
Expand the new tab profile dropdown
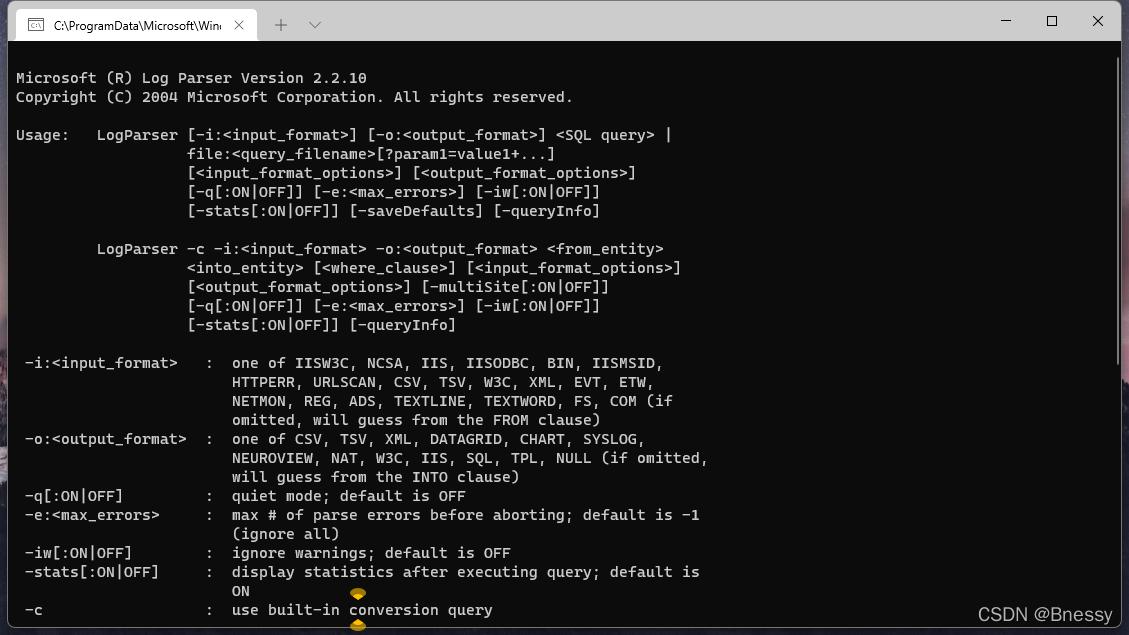315,25
